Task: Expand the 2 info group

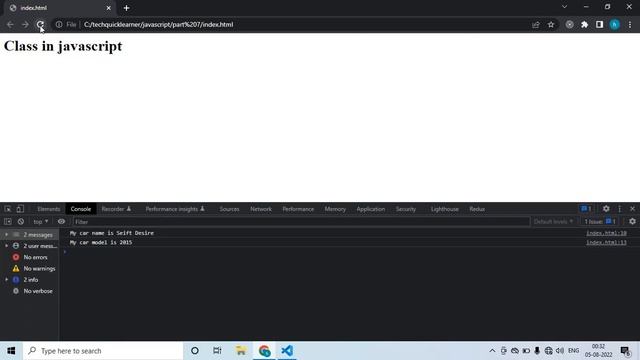Action: pos(7,280)
